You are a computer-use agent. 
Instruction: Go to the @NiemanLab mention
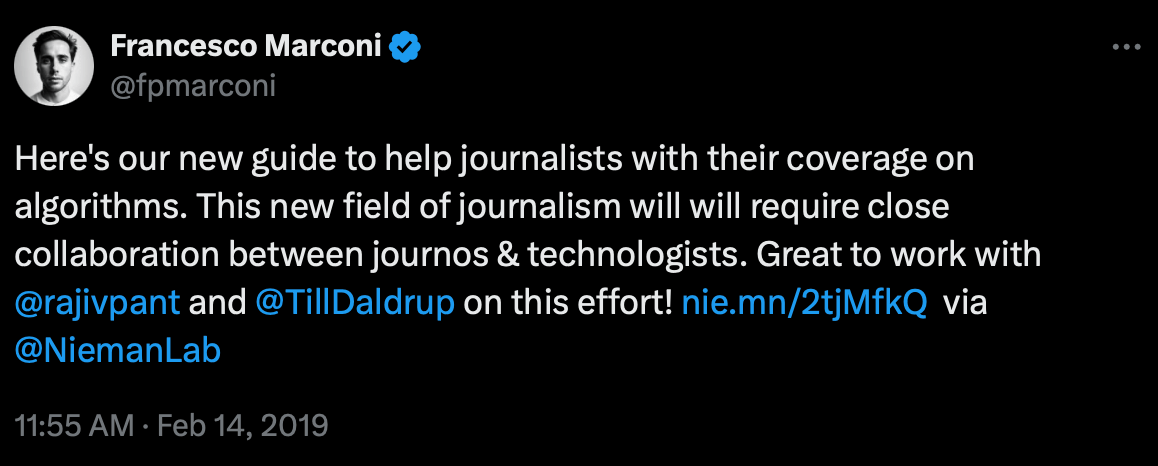tap(118, 351)
